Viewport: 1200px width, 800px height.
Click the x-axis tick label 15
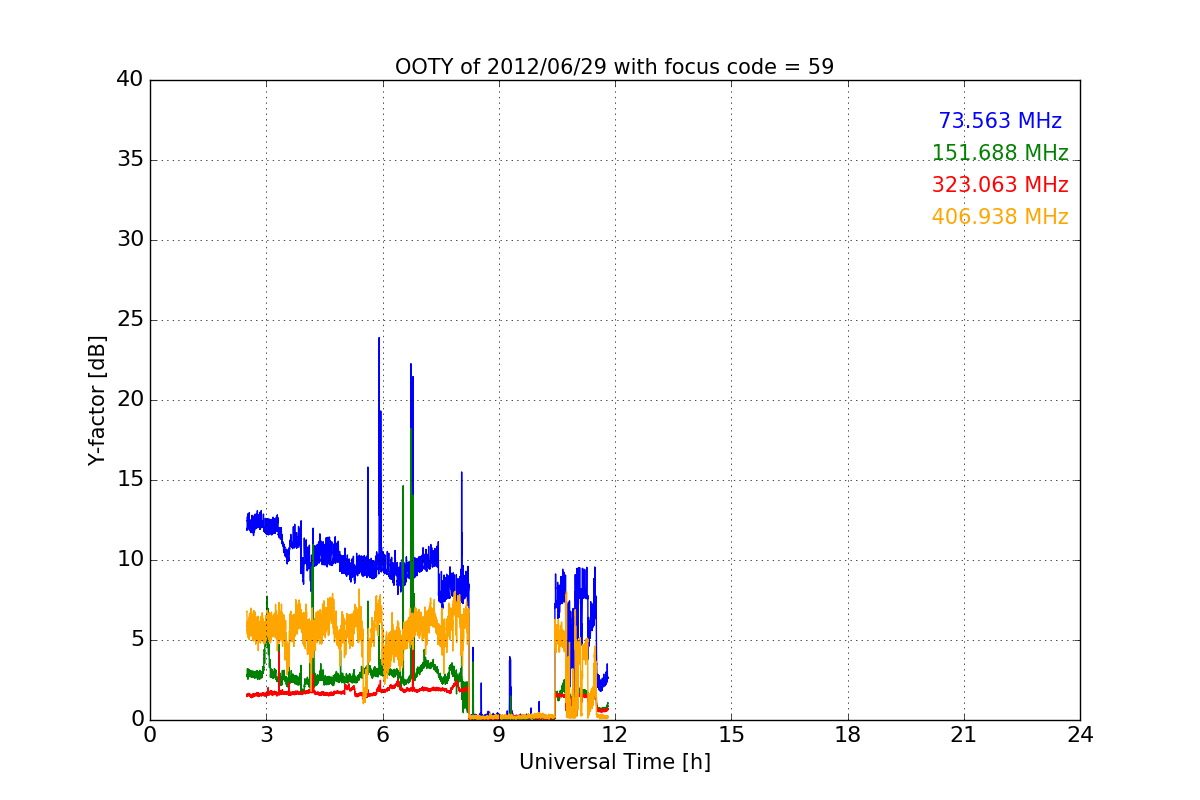coord(731,734)
